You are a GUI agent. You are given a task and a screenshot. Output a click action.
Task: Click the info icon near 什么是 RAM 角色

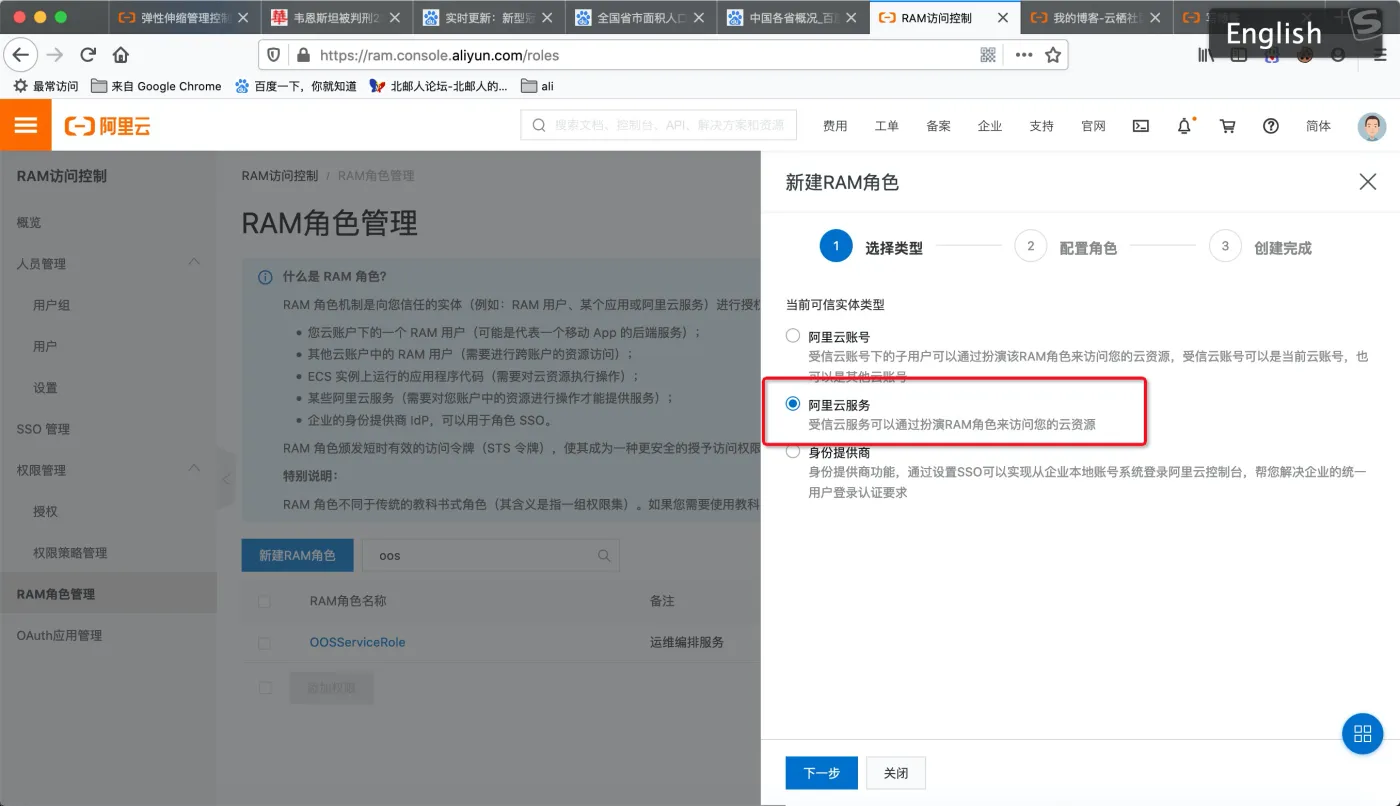265,277
